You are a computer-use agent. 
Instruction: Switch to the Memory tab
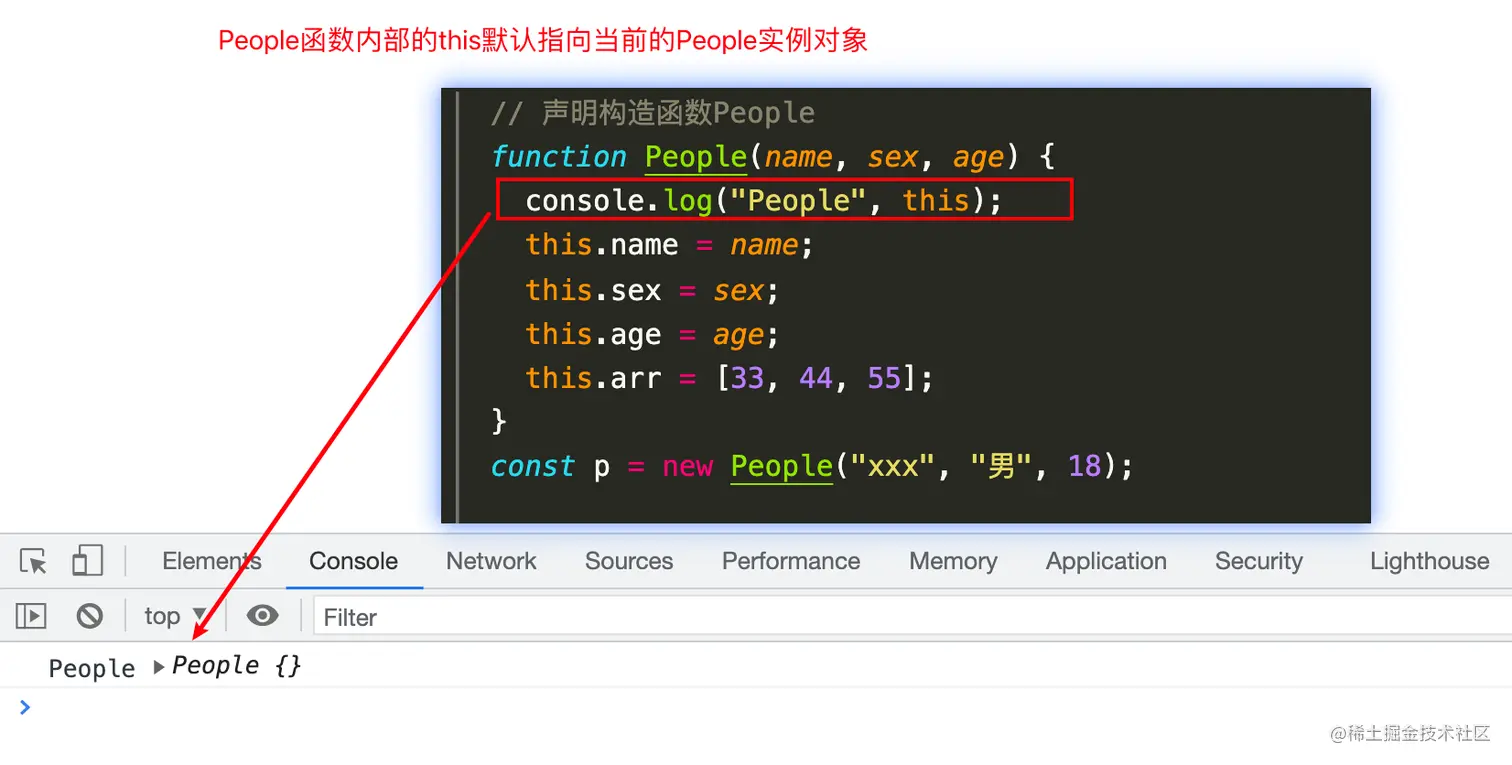pyautogui.click(x=953, y=561)
